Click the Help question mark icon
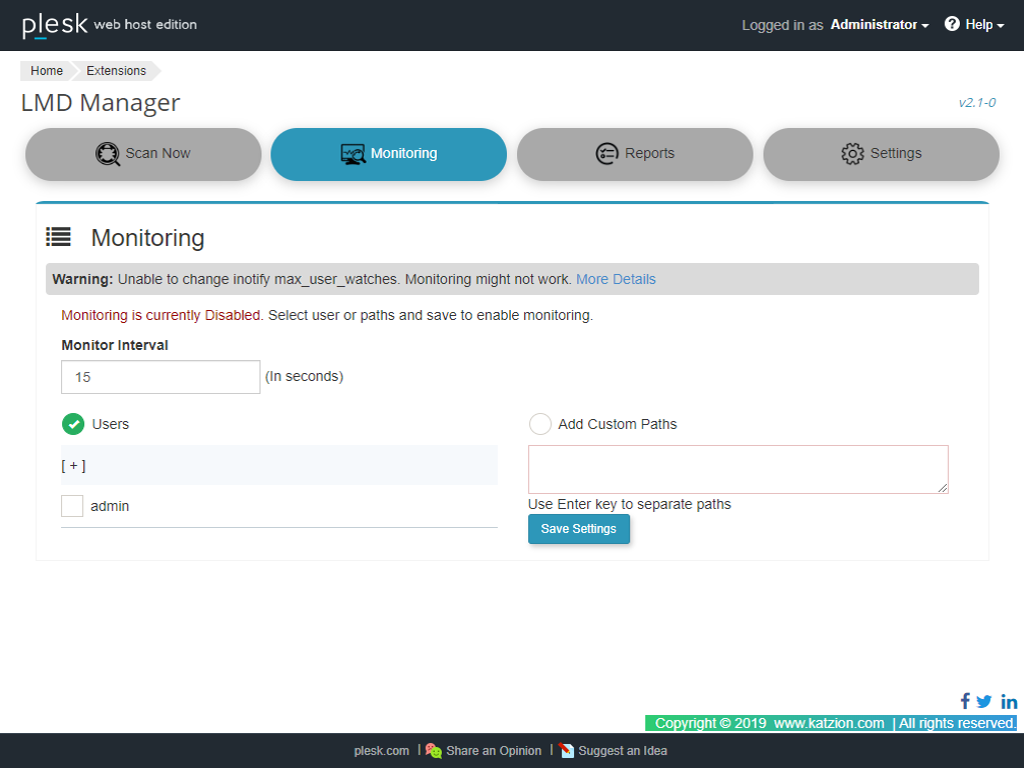The image size is (1024, 768). coord(952,24)
